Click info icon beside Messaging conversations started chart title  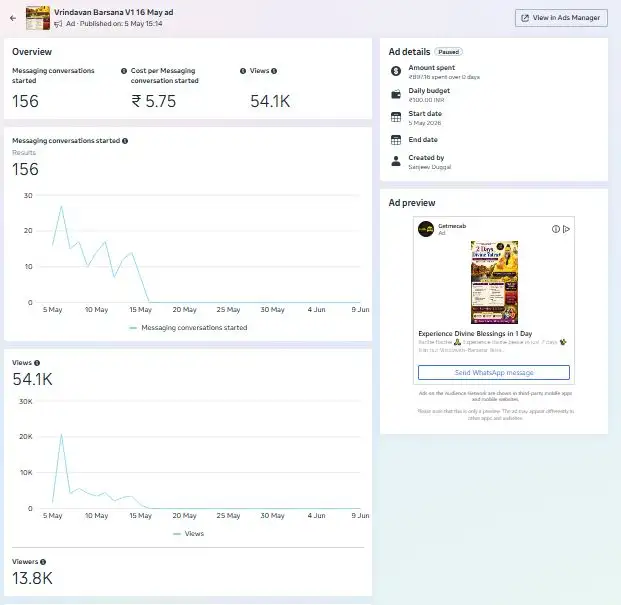125,141
